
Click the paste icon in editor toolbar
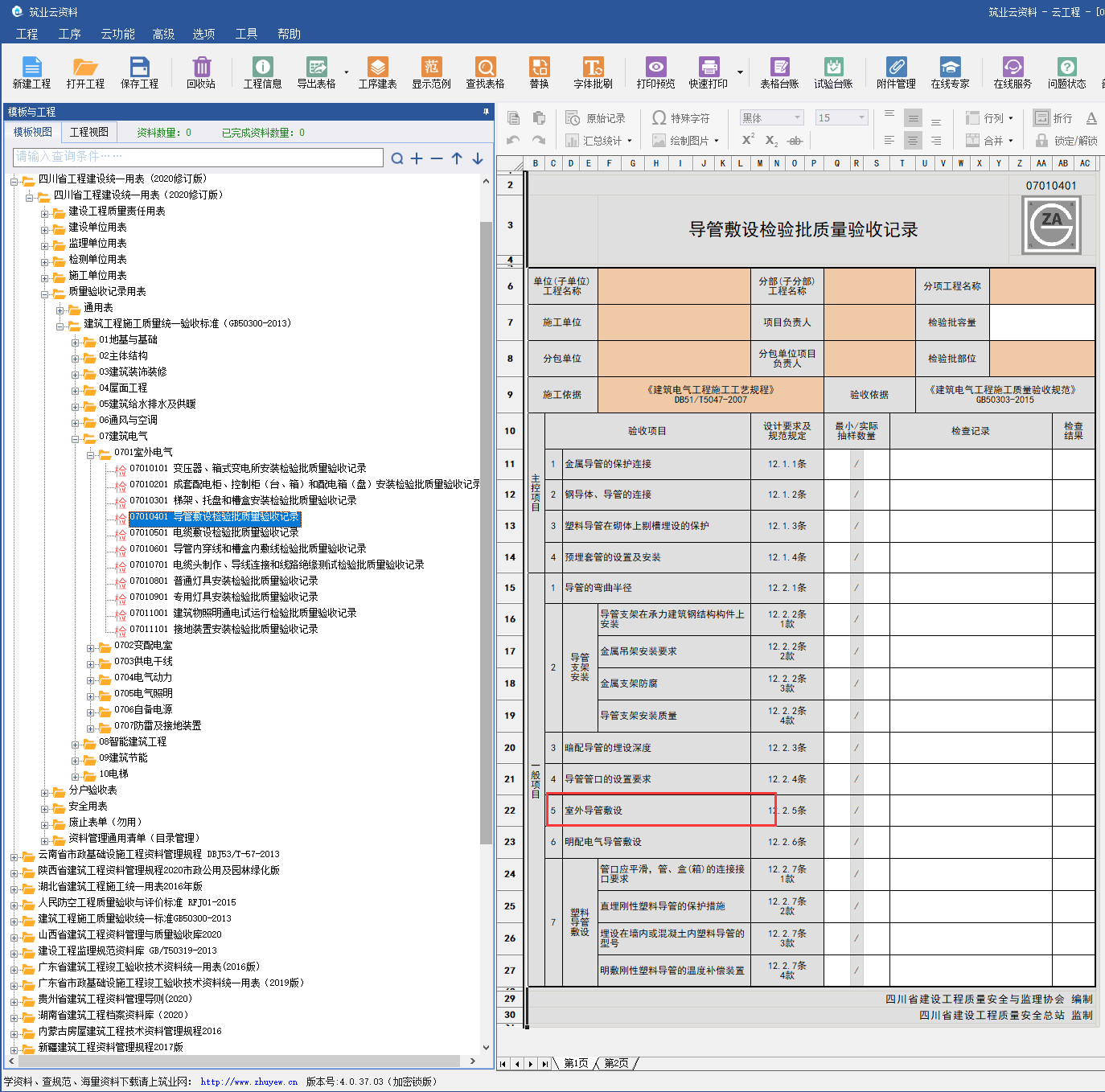pos(539,118)
